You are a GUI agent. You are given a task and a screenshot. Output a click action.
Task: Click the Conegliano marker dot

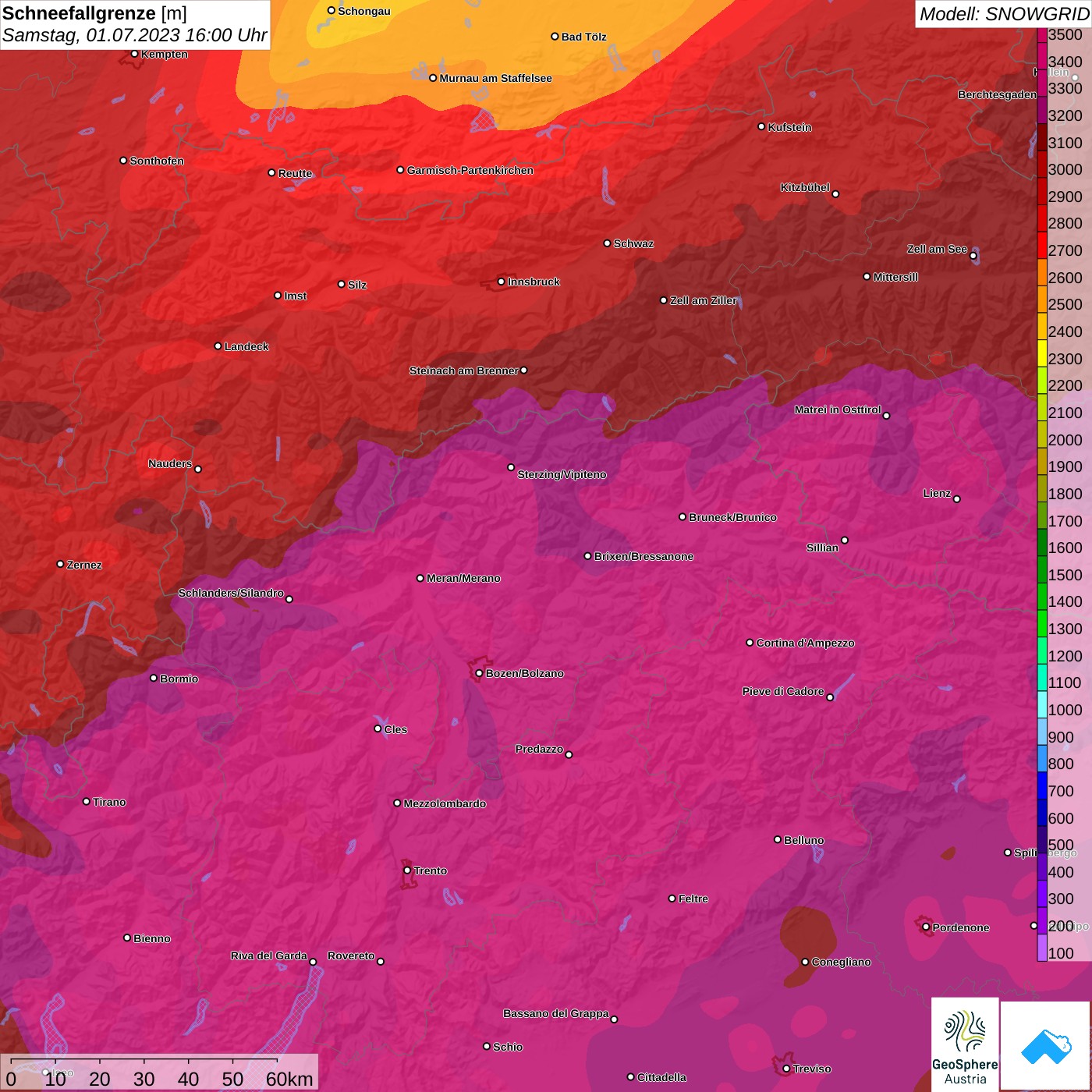(806, 962)
